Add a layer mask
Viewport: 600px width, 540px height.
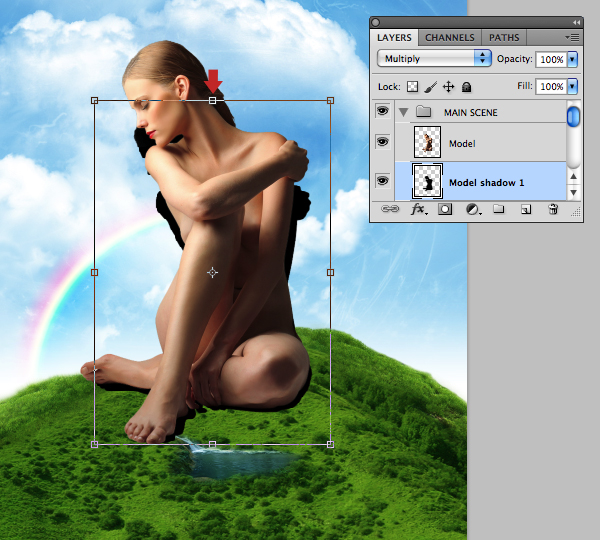point(445,209)
